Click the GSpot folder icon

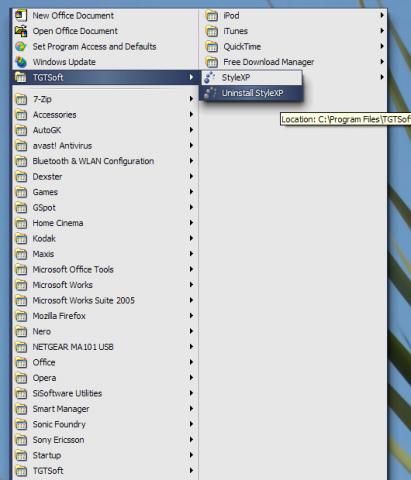pyautogui.click(x=21, y=208)
